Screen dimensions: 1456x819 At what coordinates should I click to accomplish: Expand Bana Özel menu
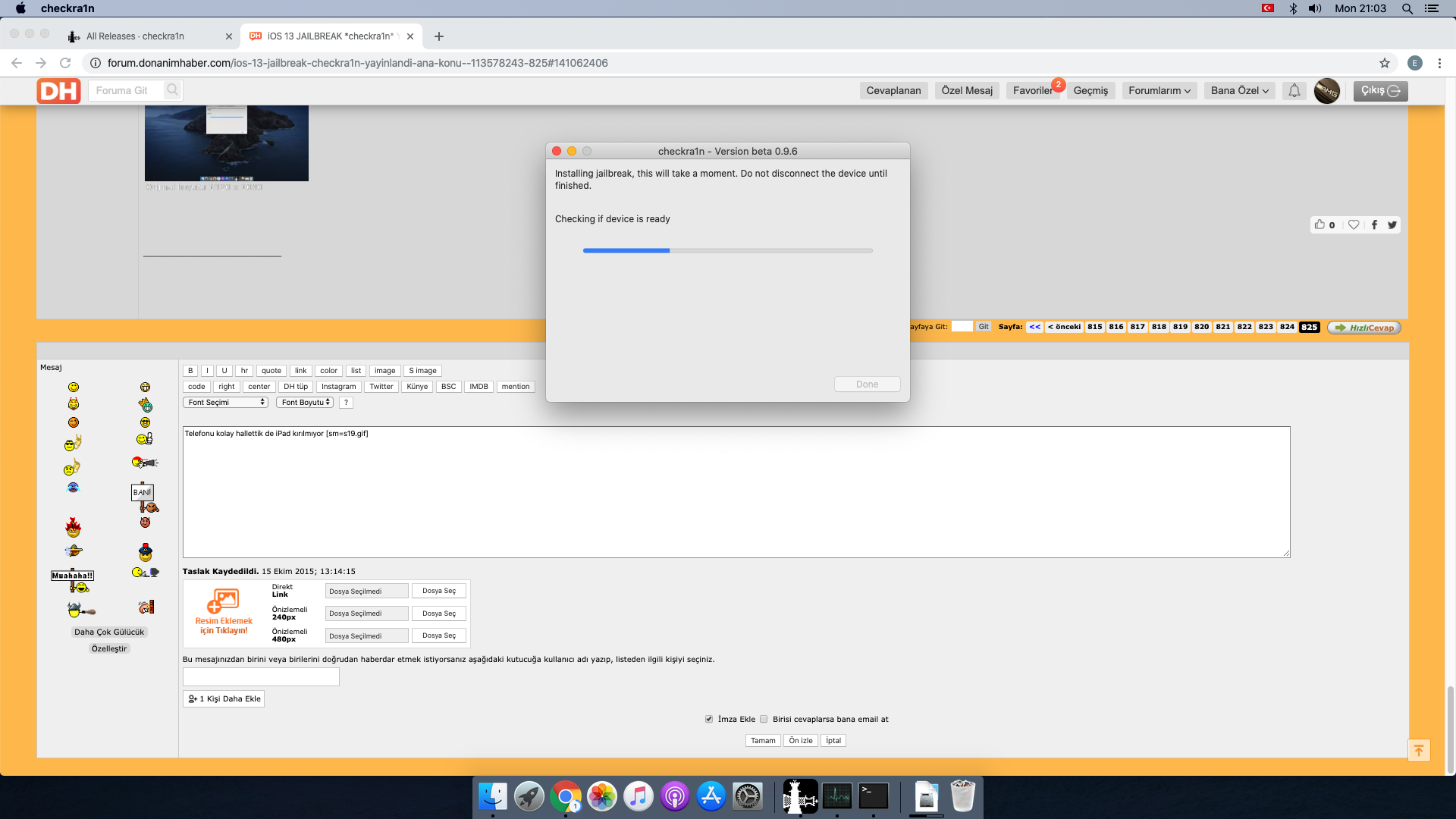[1240, 91]
